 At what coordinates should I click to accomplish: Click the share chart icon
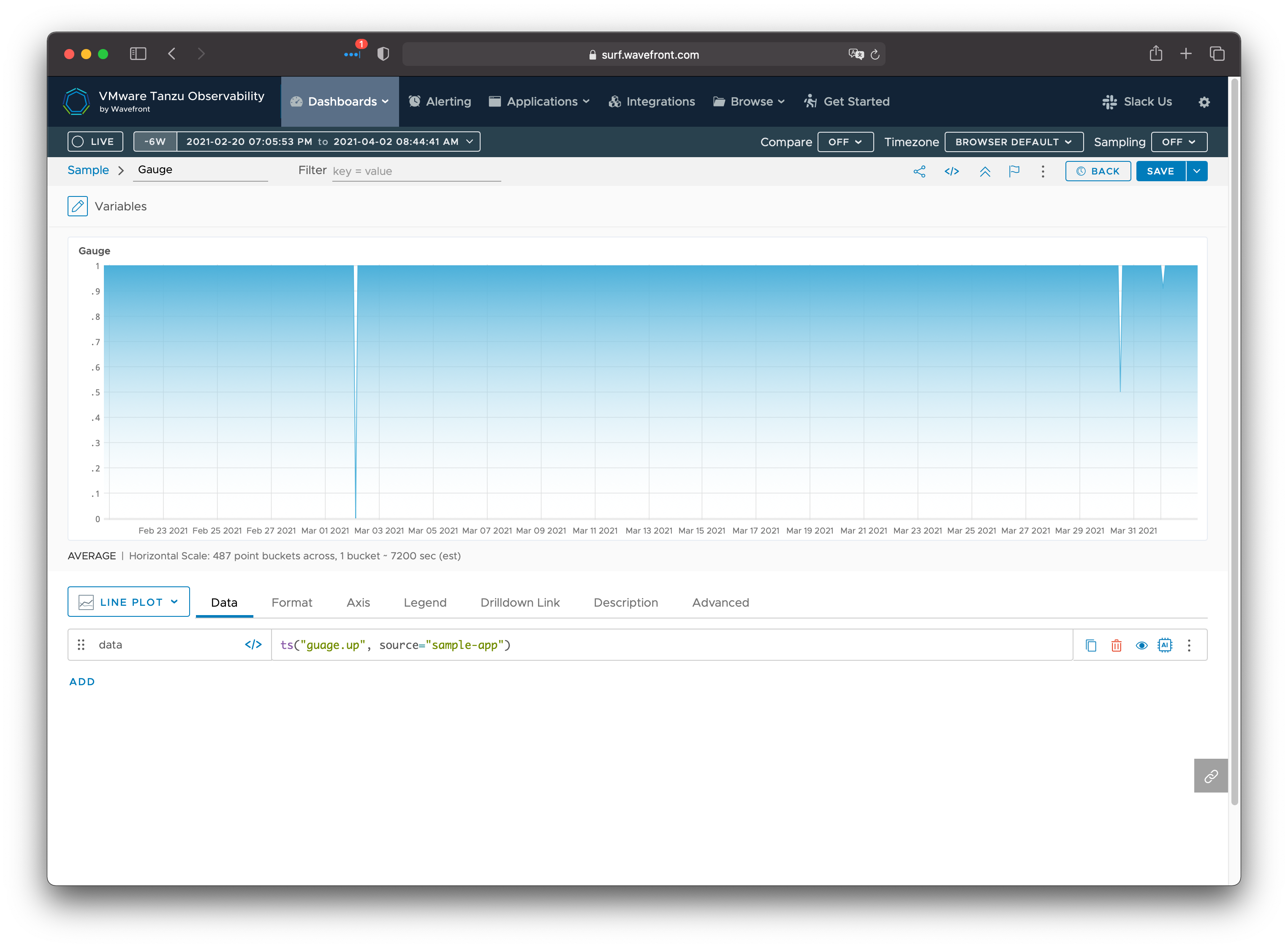(x=919, y=171)
